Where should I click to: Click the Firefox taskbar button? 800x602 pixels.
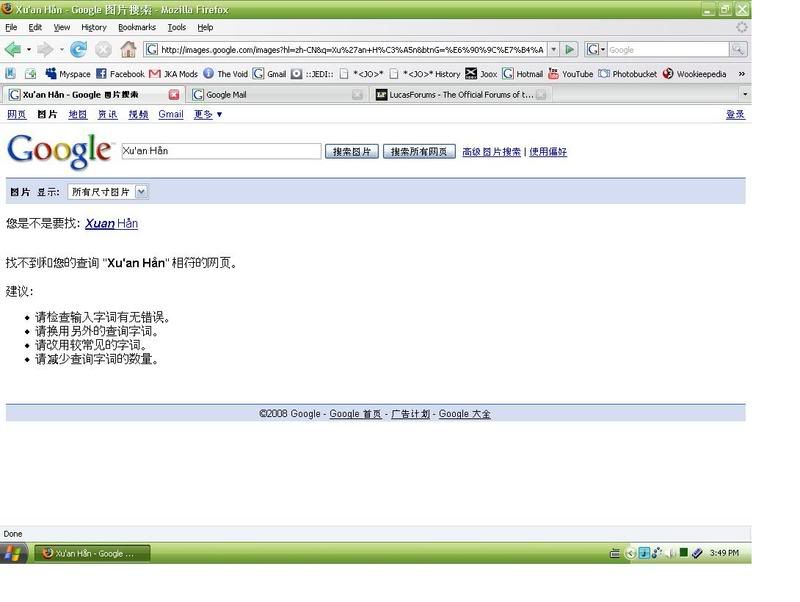[x=92, y=553]
